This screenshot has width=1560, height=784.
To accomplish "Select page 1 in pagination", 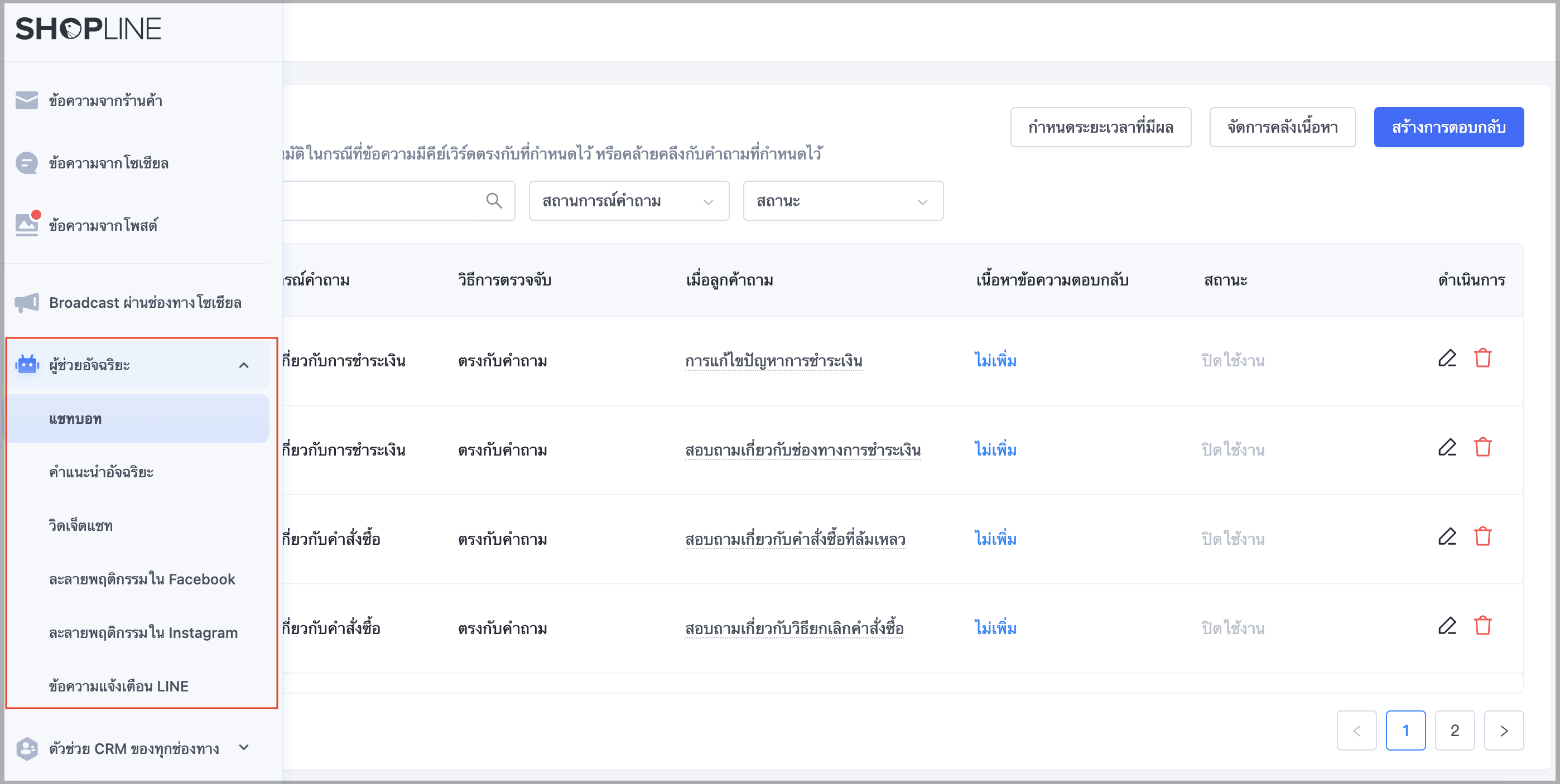I will (x=1405, y=730).
